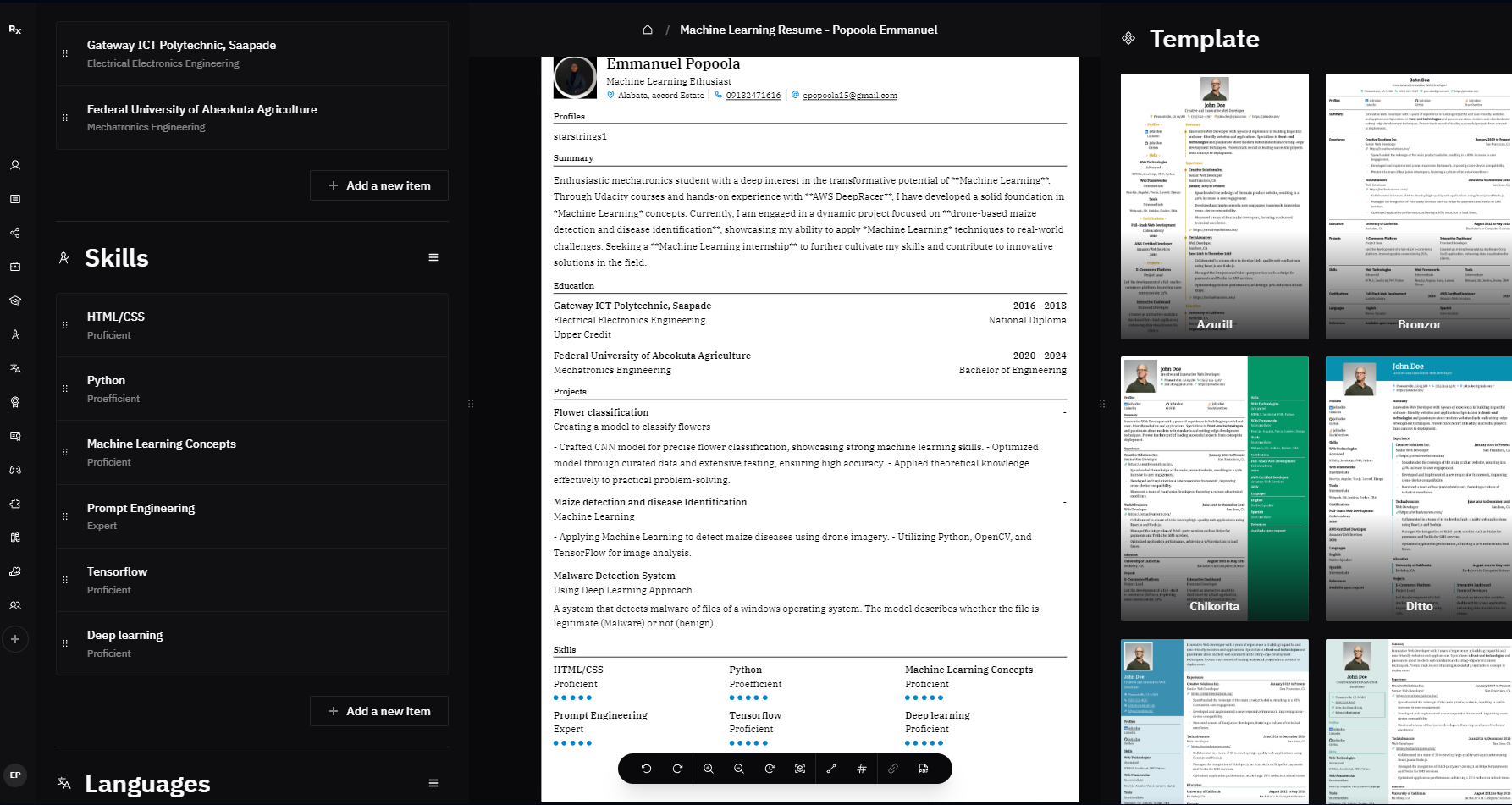Jump to Basics via the person sidebar icon

(x=15, y=165)
